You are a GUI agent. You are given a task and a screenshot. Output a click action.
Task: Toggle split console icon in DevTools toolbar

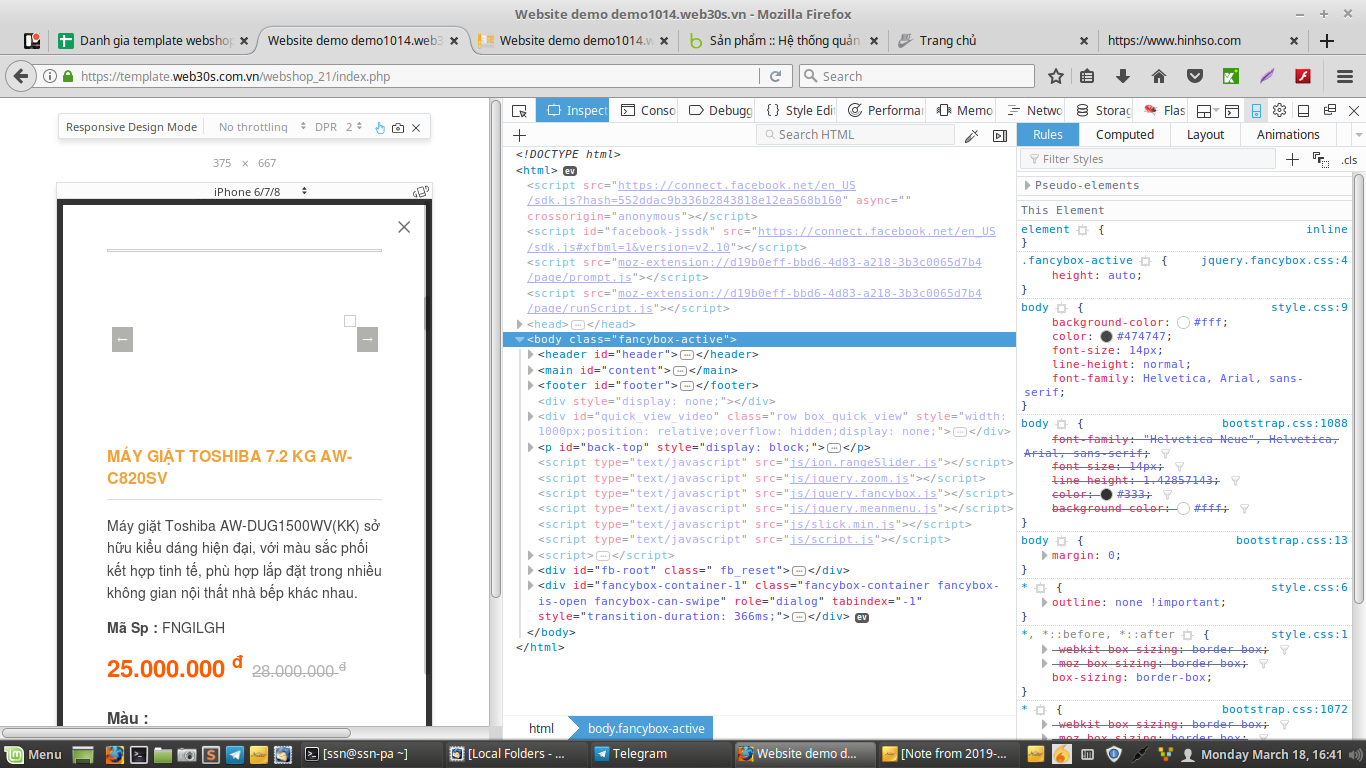click(x=1232, y=110)
